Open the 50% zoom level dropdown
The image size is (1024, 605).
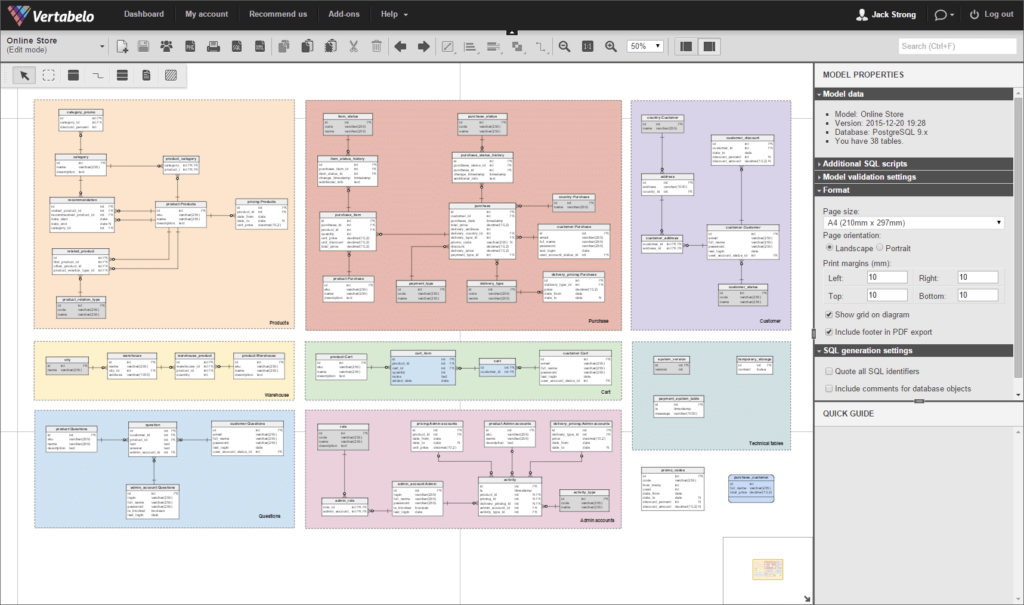pyautogui.click(x=645, y=46)
